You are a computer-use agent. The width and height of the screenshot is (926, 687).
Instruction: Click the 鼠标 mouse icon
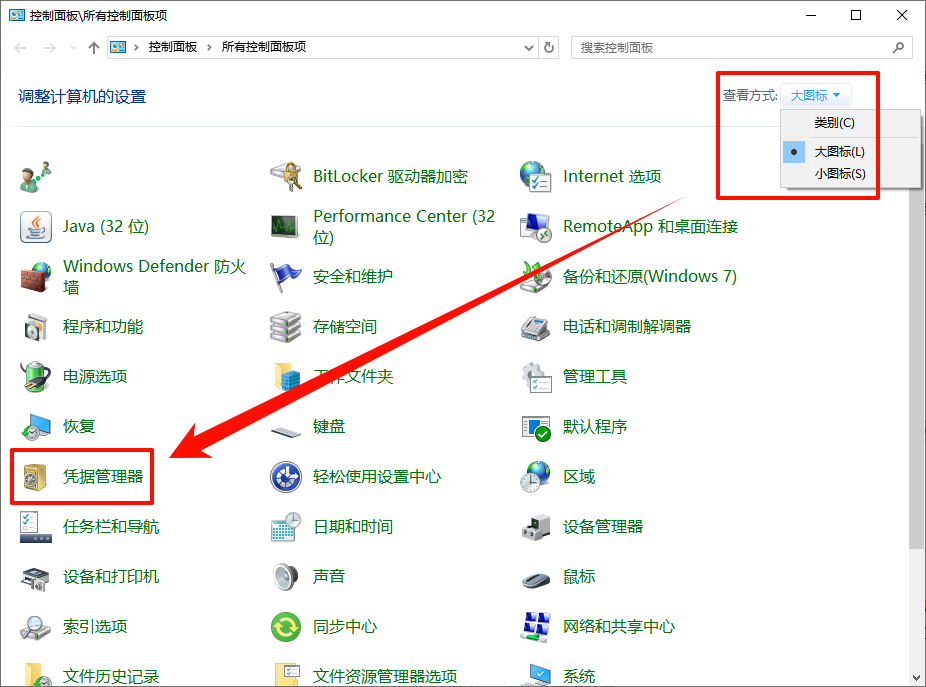tap(536, 579)
